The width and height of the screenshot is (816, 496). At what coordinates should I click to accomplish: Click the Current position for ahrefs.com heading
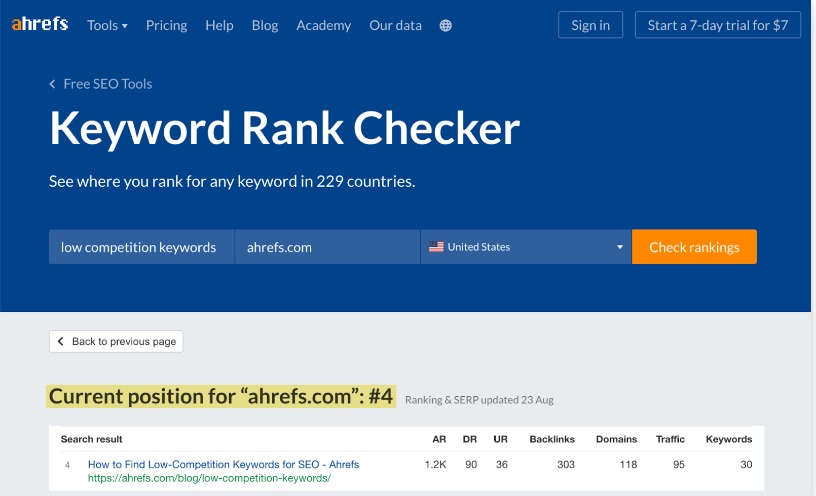pyautogui.click(x=221, y=397)
